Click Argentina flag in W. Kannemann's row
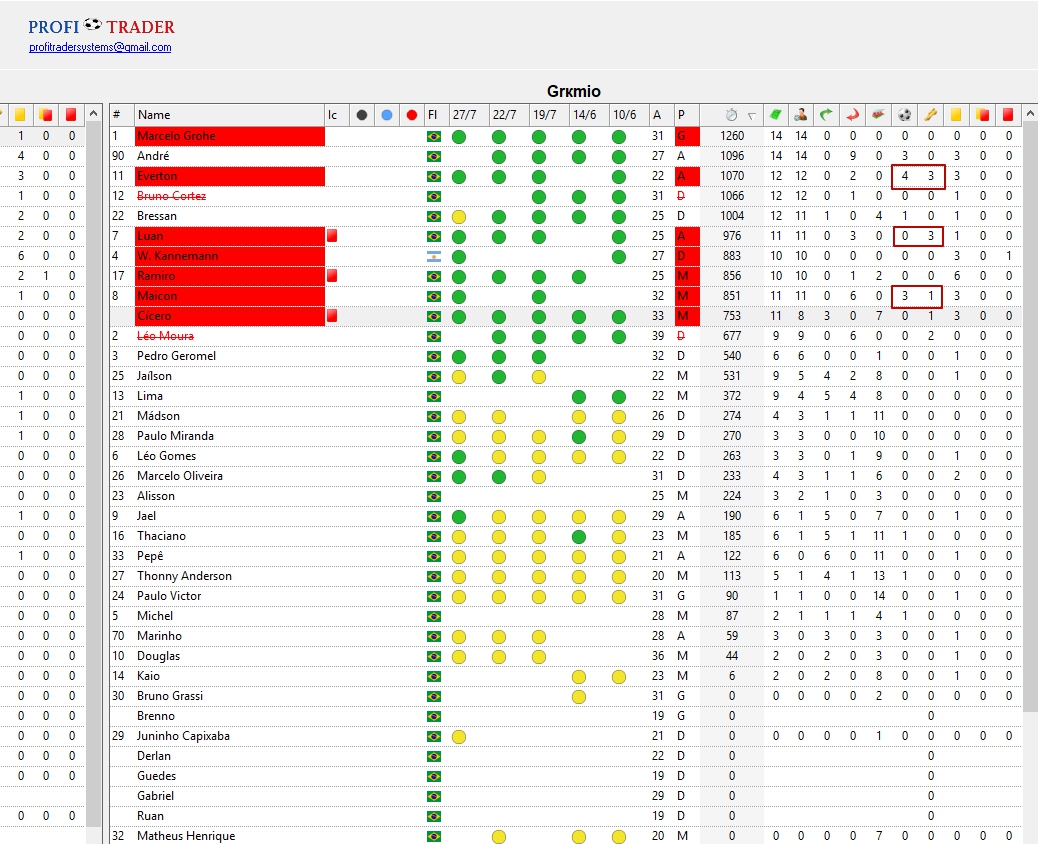Screen dimensions: 1038x844 [434, 256]
